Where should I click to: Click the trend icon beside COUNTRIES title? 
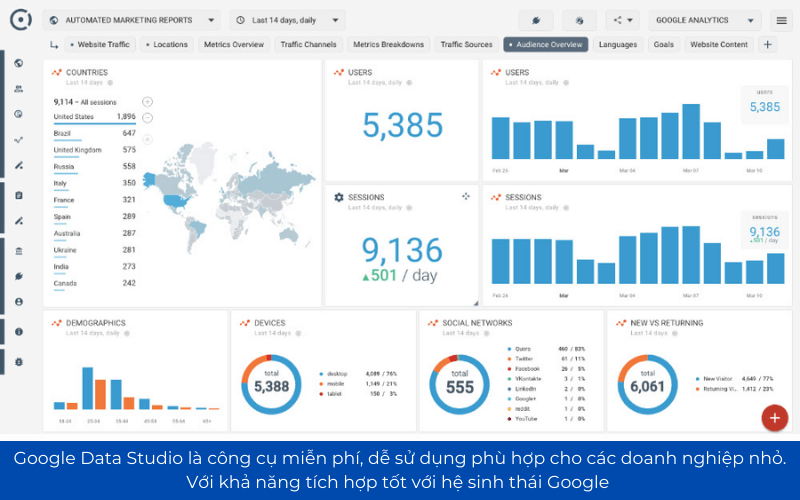[57, 72]
